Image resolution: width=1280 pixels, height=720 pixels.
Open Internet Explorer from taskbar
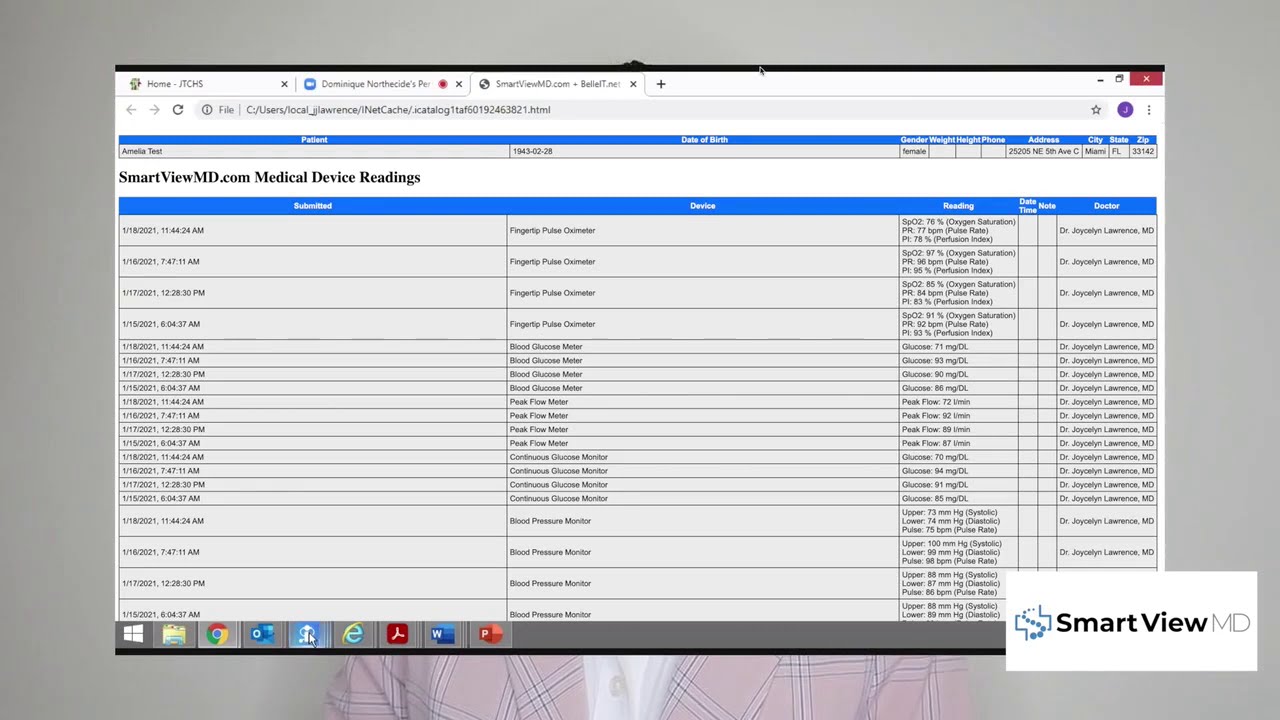pos(353,634)
